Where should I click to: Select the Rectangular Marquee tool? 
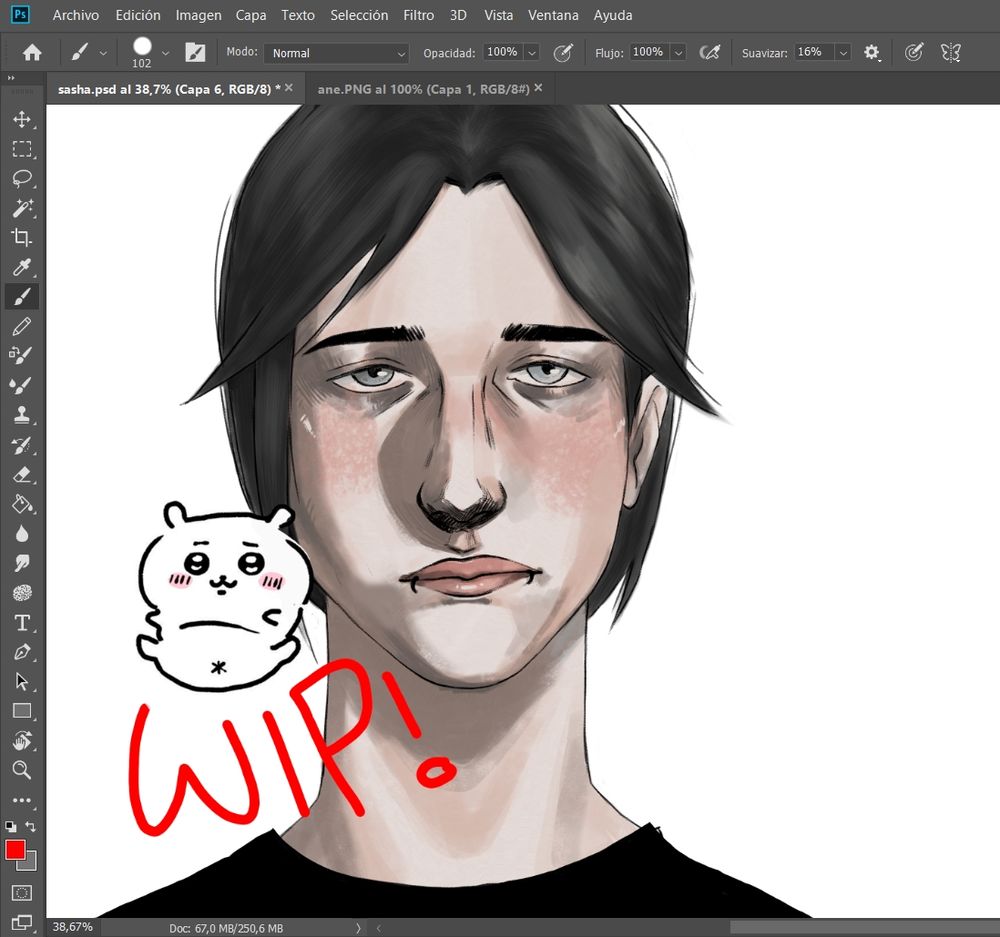22,149
